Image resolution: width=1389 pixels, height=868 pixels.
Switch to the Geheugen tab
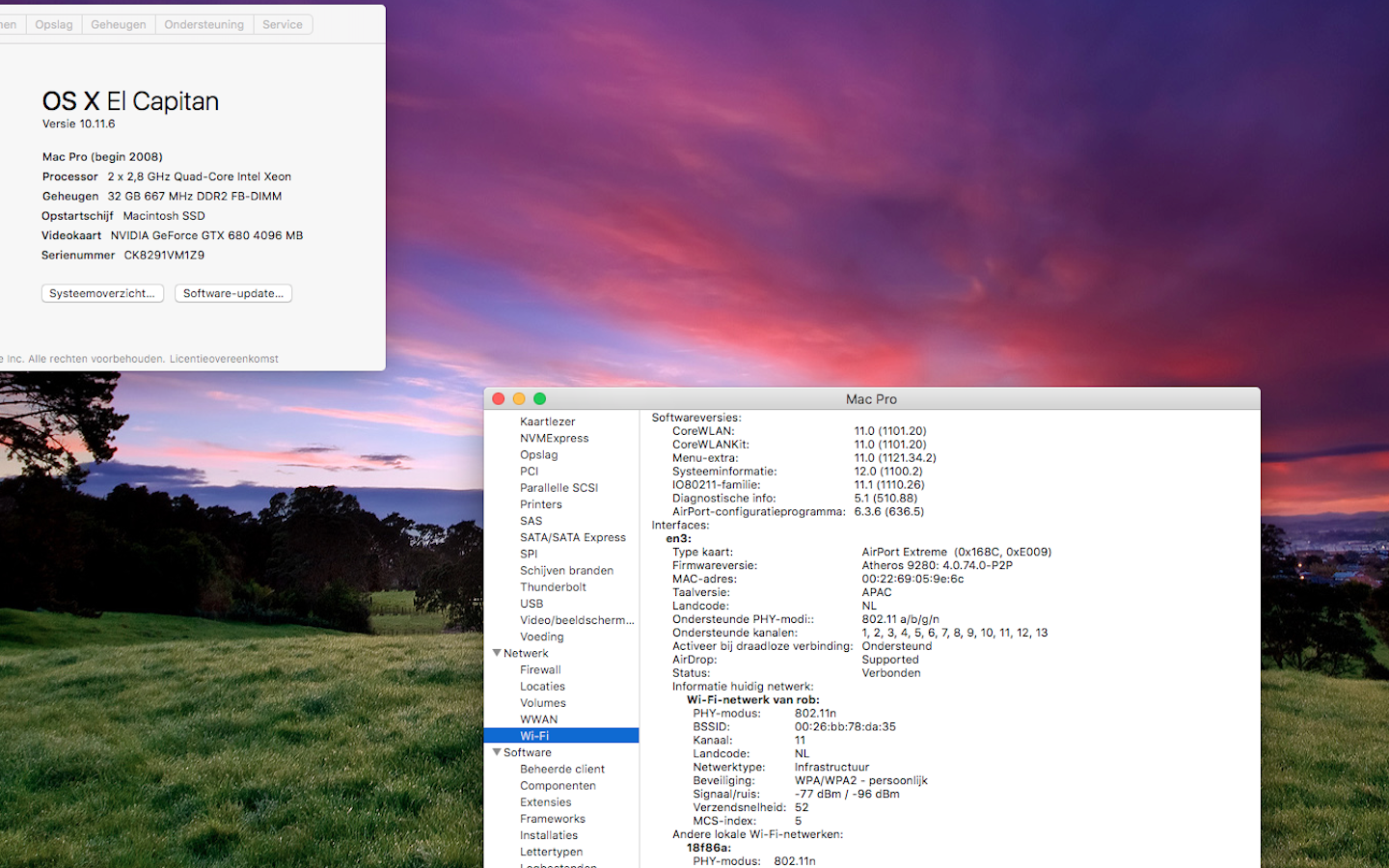tap(119, 24)
